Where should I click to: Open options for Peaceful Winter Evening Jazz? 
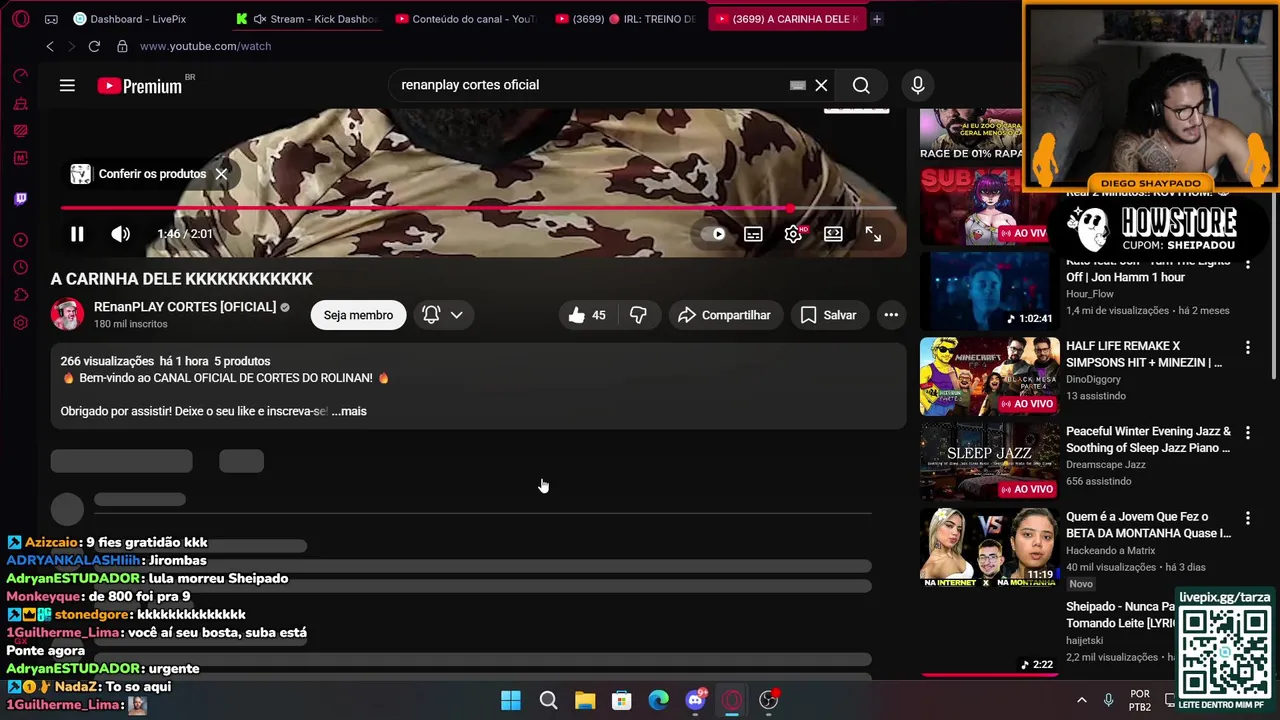pos(1248,433)
